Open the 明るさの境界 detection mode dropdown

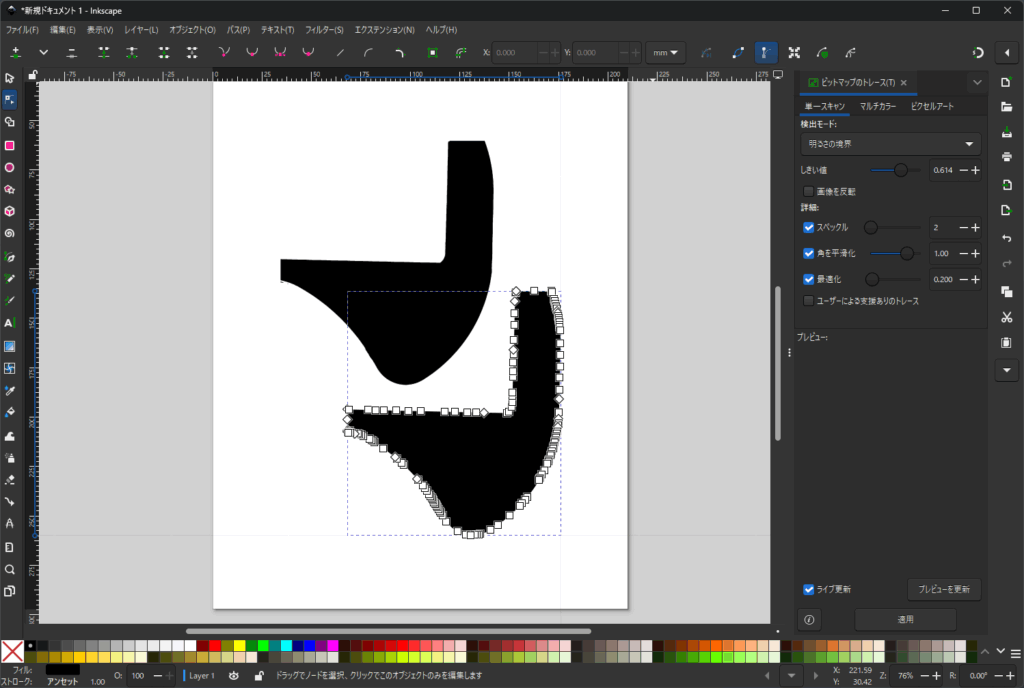pyautogui.click(x=890, y=144)
